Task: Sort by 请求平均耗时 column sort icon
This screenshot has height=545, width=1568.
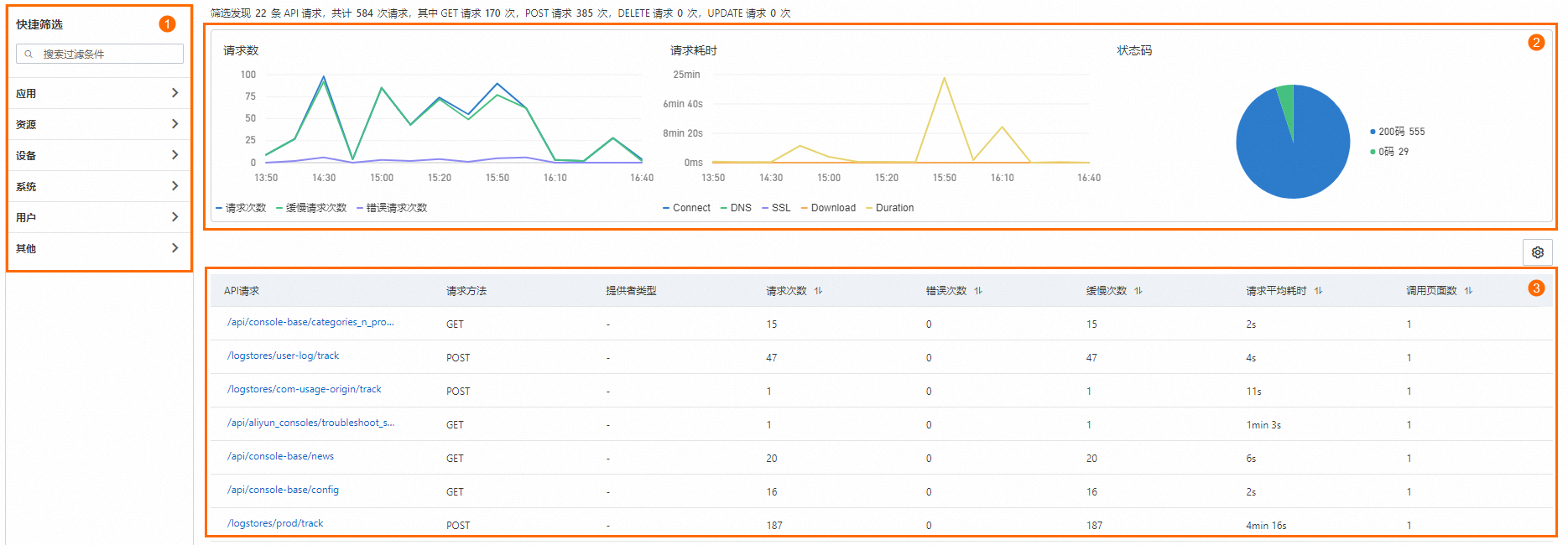Action: coord(1318,291)
